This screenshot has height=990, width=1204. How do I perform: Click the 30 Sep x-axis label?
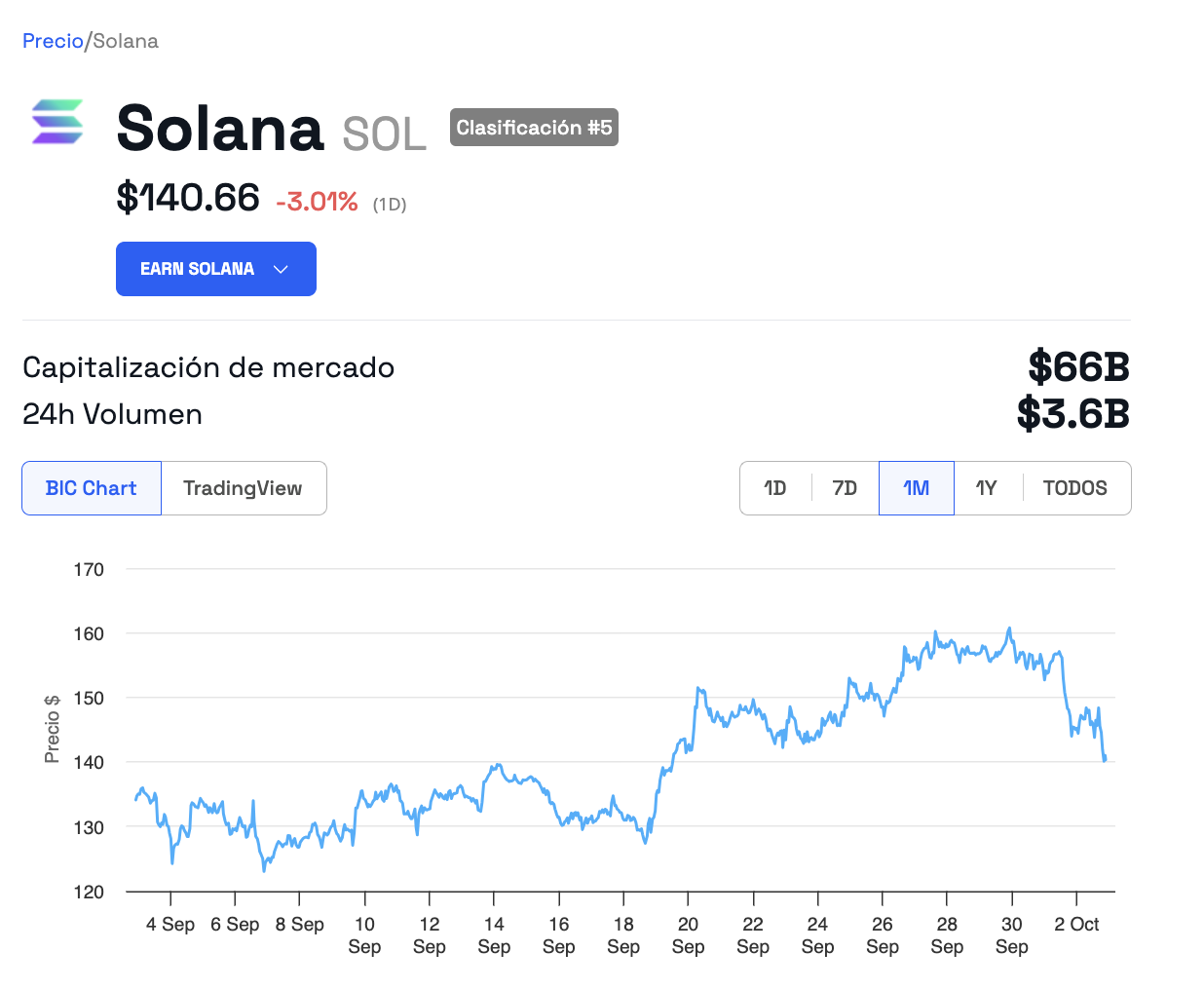(1011, 935)
